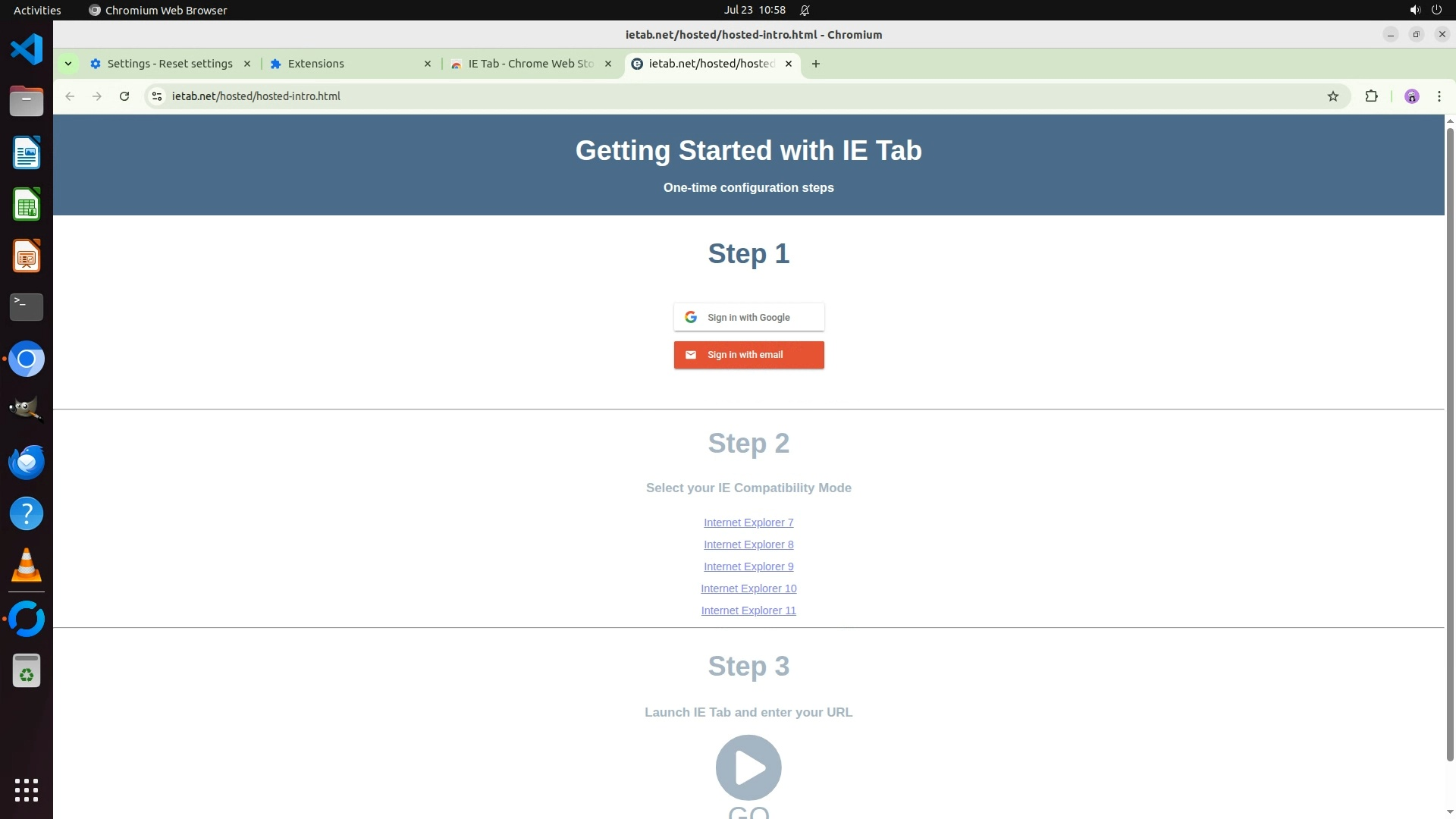Expand the tab search dropdown arrow
This screenshot has height=819, width=1456.
click(x=68, y=64)
